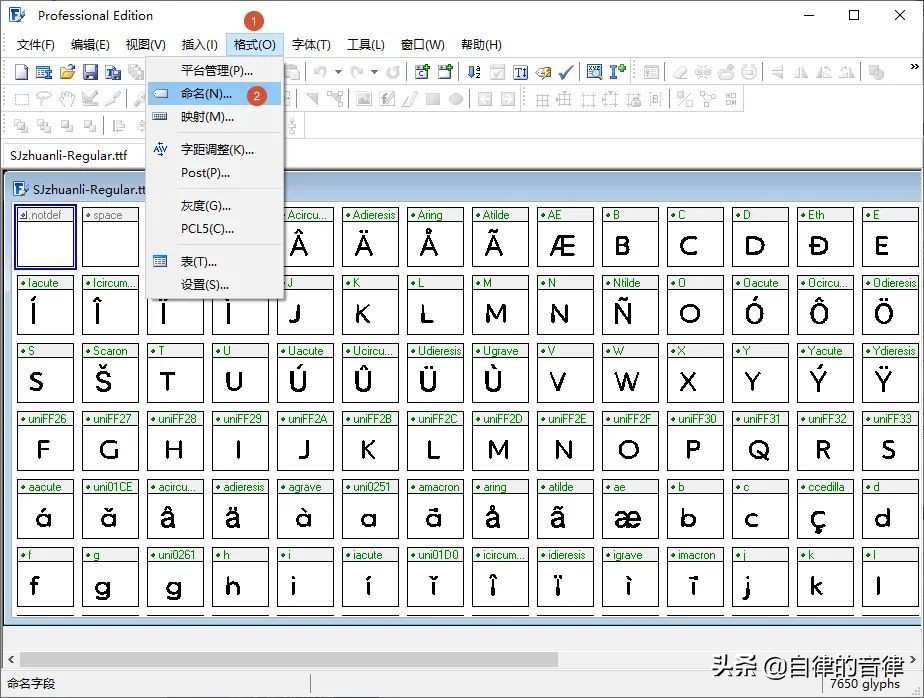Click the Open folder toolbar icon

coord(67,72)
